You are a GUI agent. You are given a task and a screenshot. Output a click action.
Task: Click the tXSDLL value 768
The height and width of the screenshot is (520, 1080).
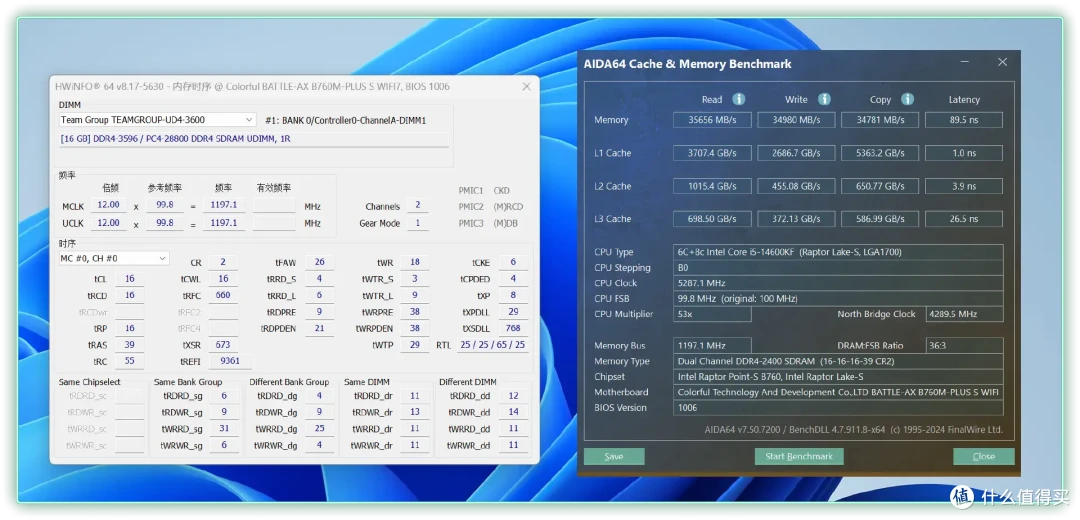(513, 329)
